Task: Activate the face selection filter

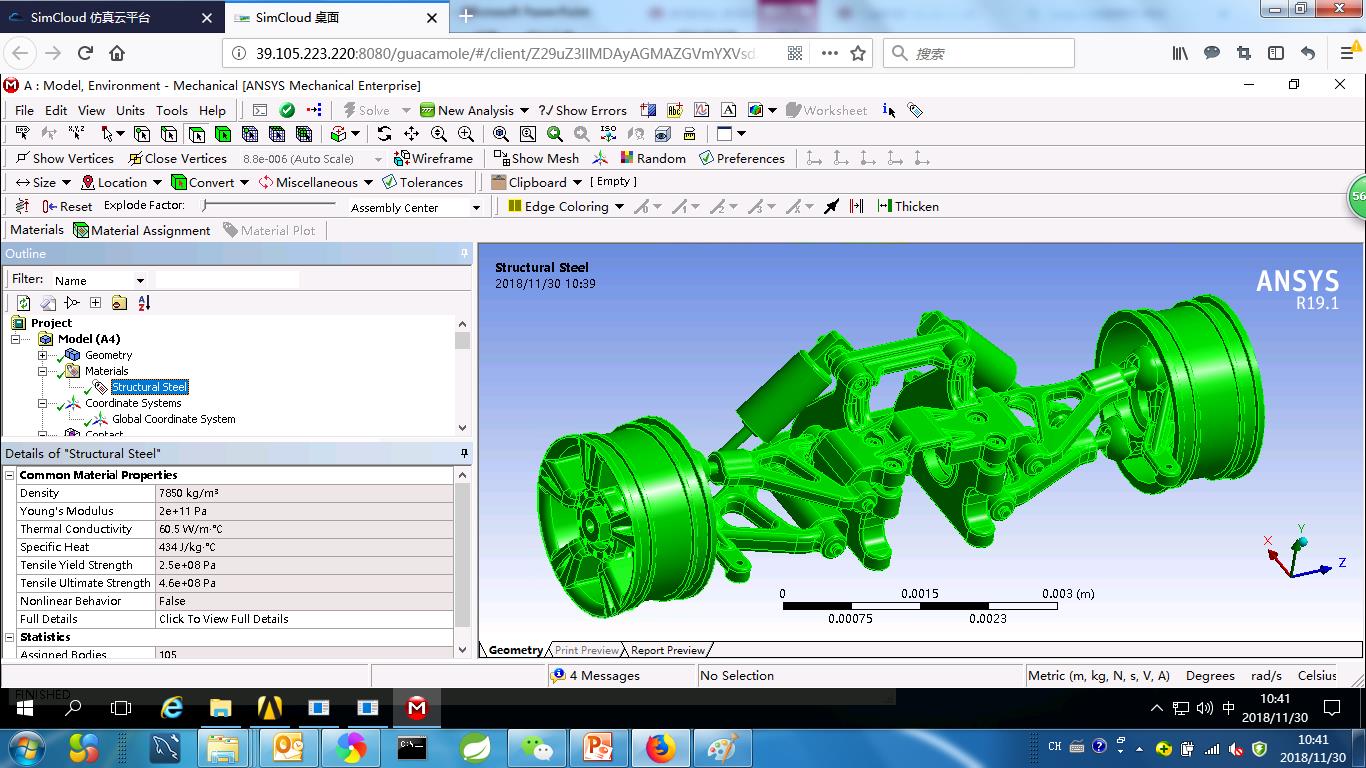Action: pos(196,134)
